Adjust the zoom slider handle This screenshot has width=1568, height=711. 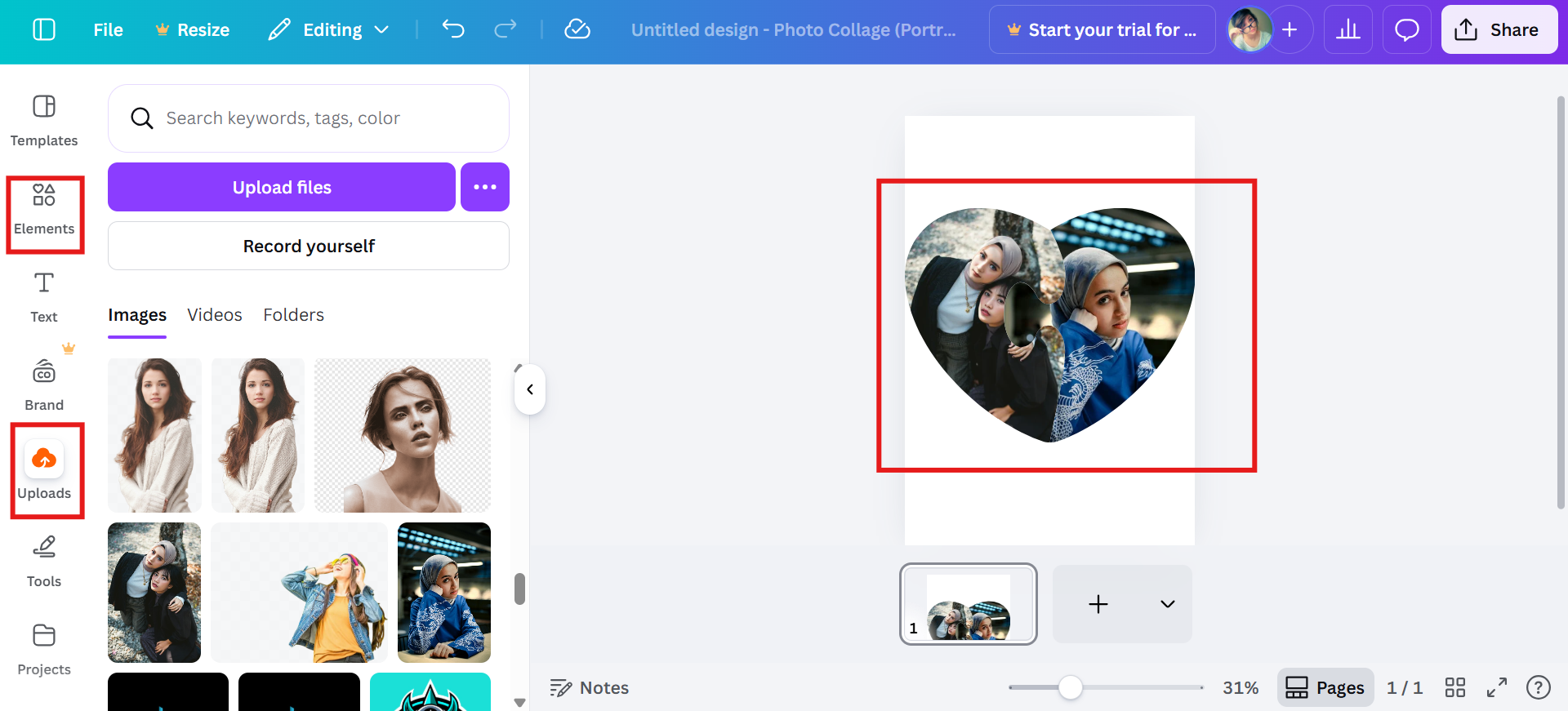pyautogui.click(x=1071, y=687)
